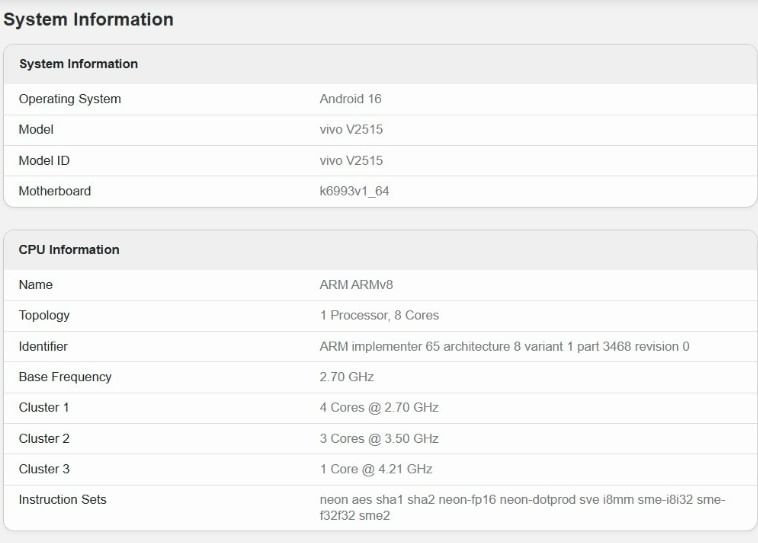The image size is (758, 543).
Task: Click the Cluster 2 value 3 Cores @ 3.50 GHz
Action: pyautogui.click(x=379, y=439)
